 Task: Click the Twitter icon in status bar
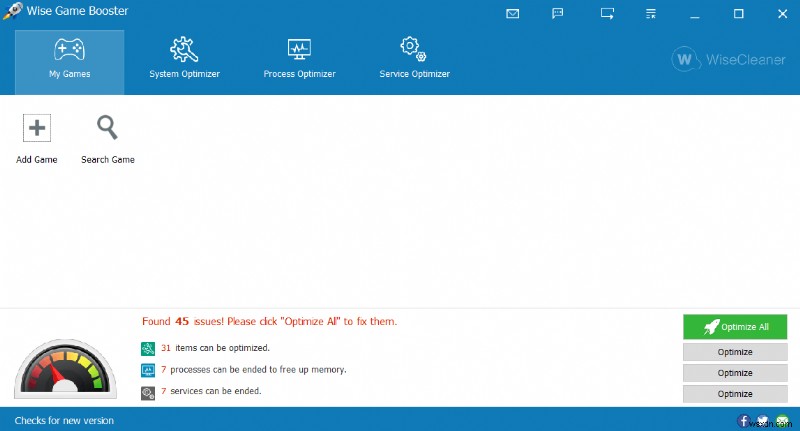tap(763, 421)
